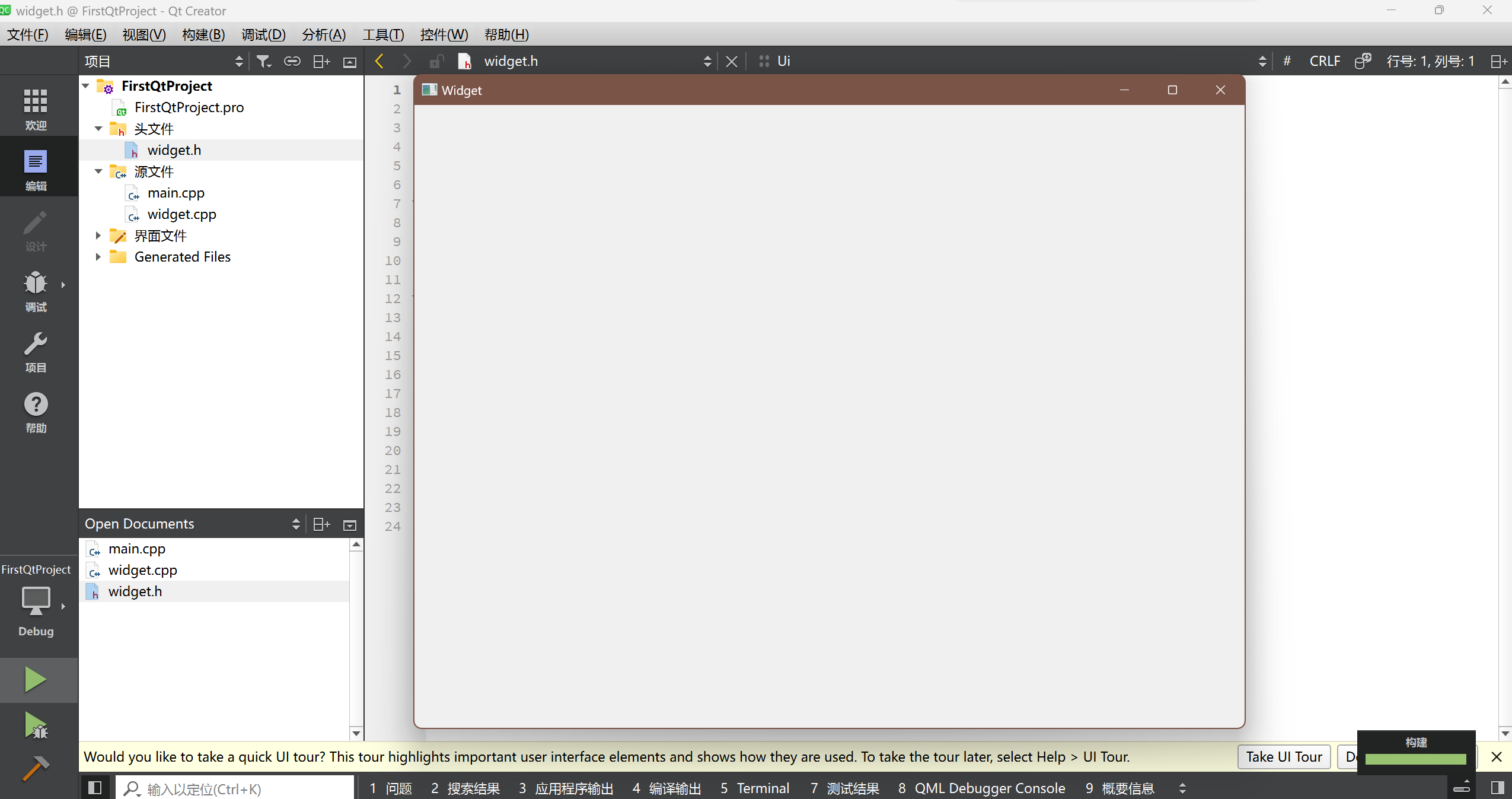Click the locator search field

click(235, 788)
